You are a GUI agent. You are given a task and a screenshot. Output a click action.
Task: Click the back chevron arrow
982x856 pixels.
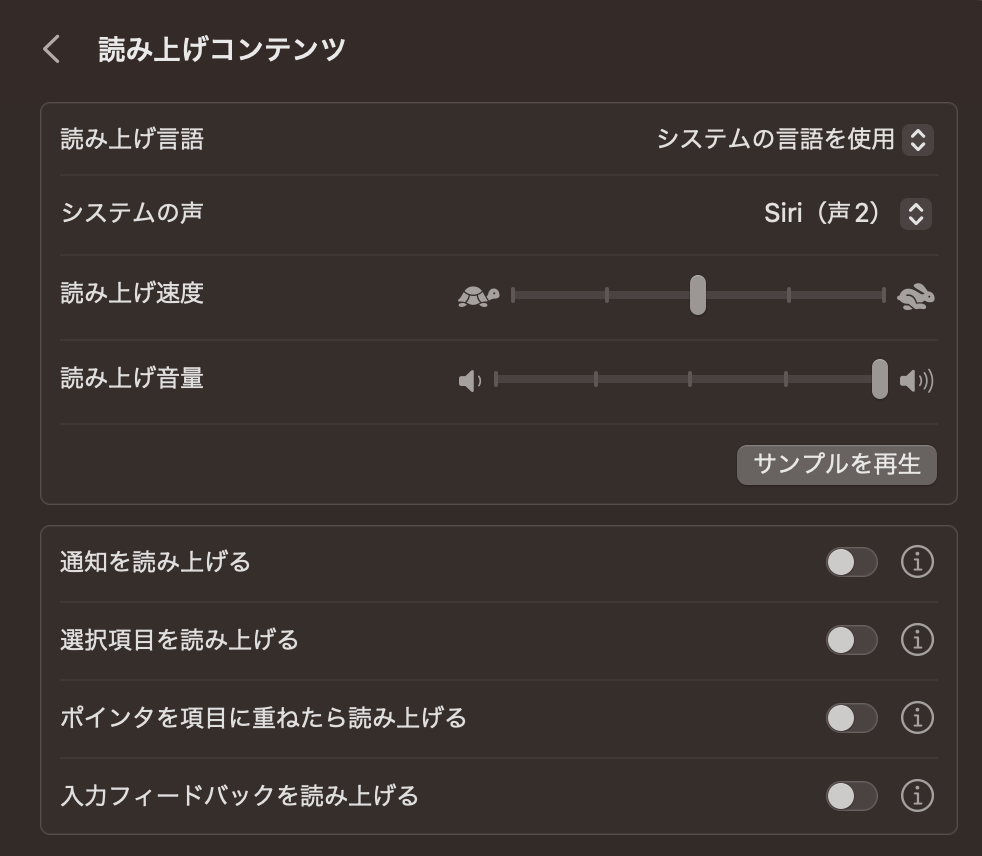point(52,49)
